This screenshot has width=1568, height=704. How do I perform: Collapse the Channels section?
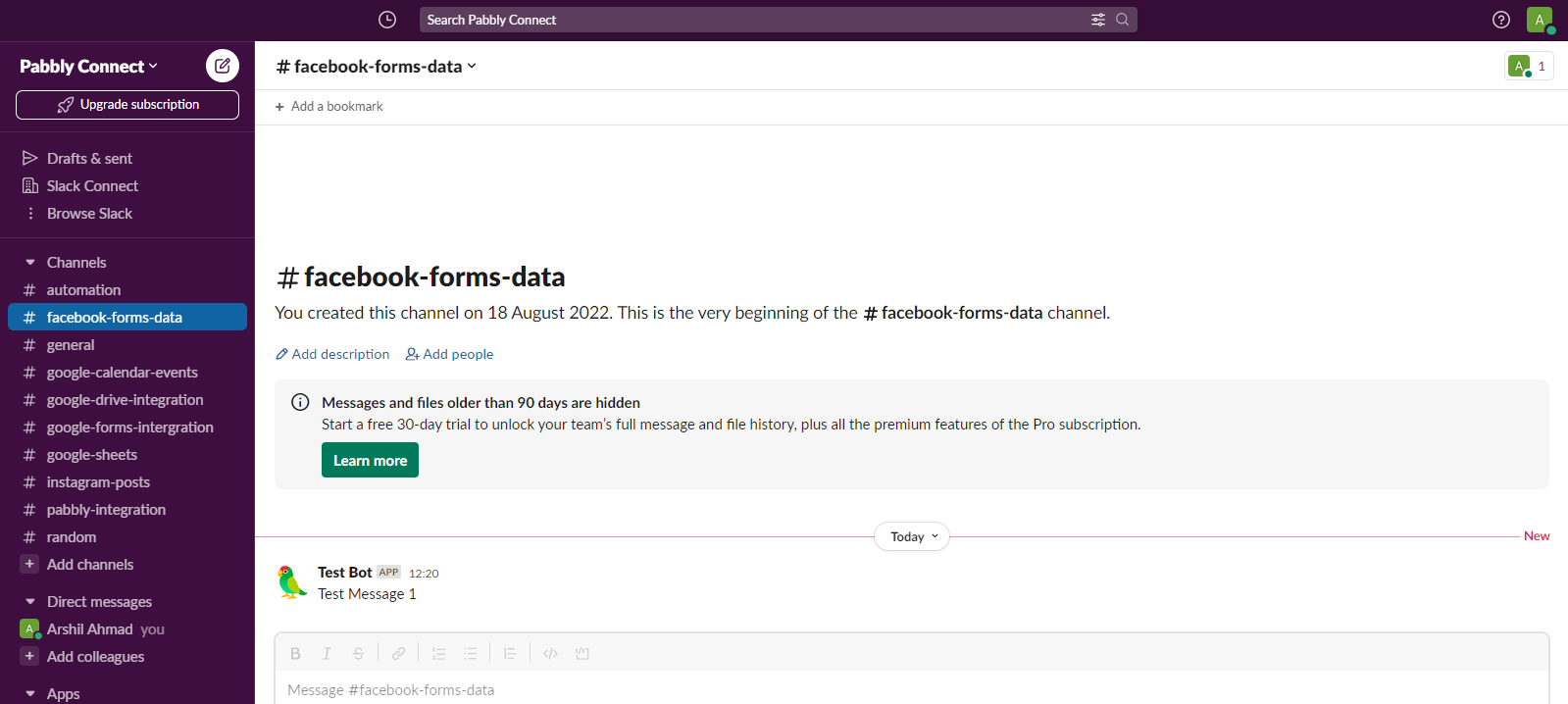[29, 262]
